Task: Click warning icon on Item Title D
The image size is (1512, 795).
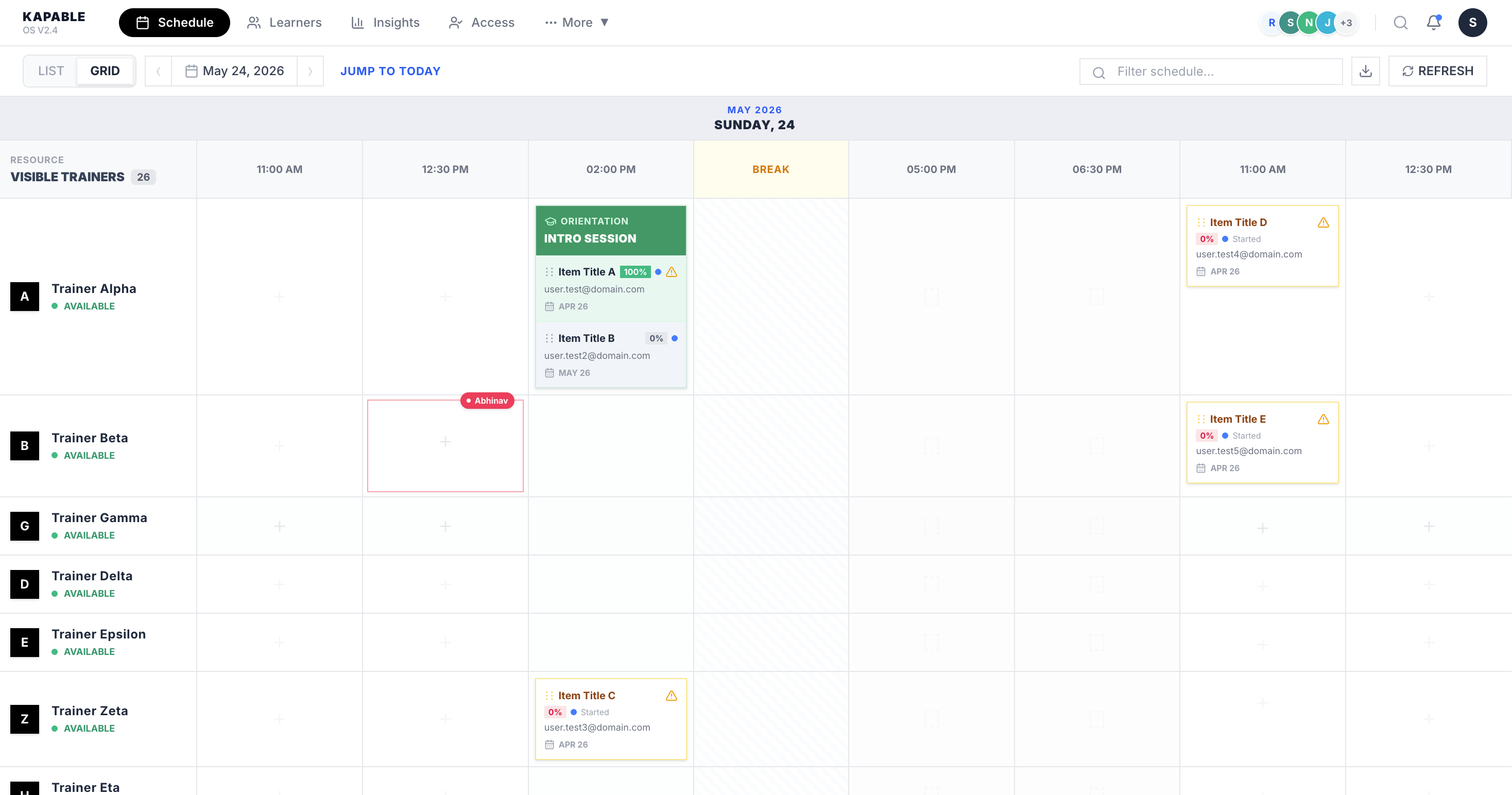Action: pos(1323,222)
